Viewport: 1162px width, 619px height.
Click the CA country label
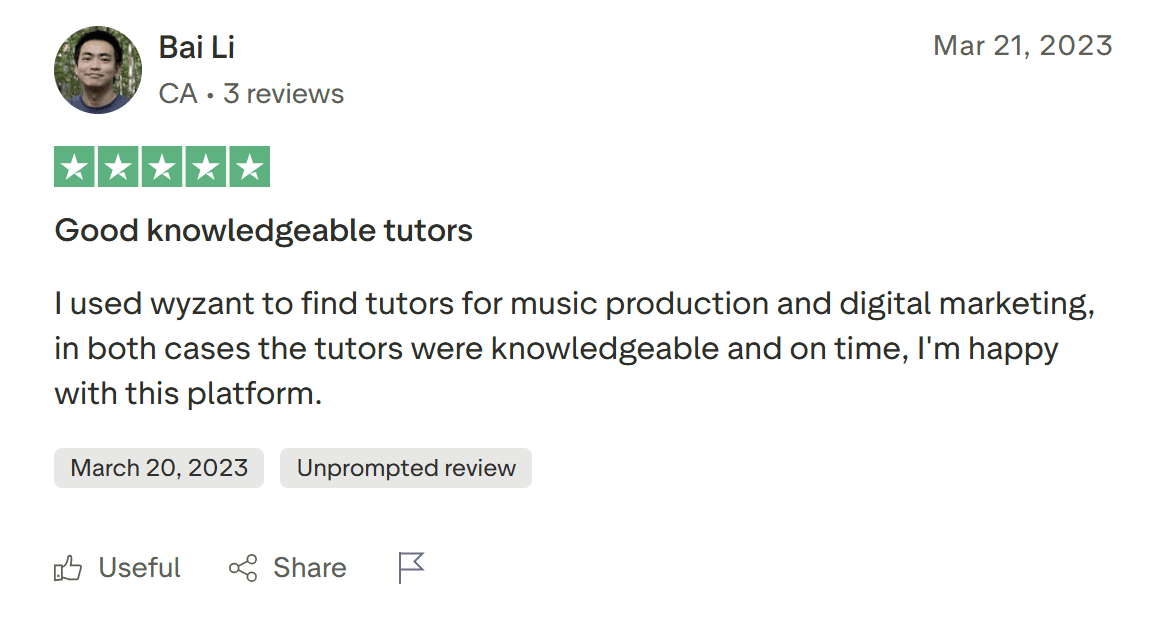pyautogui.click(x=178, y=94)
